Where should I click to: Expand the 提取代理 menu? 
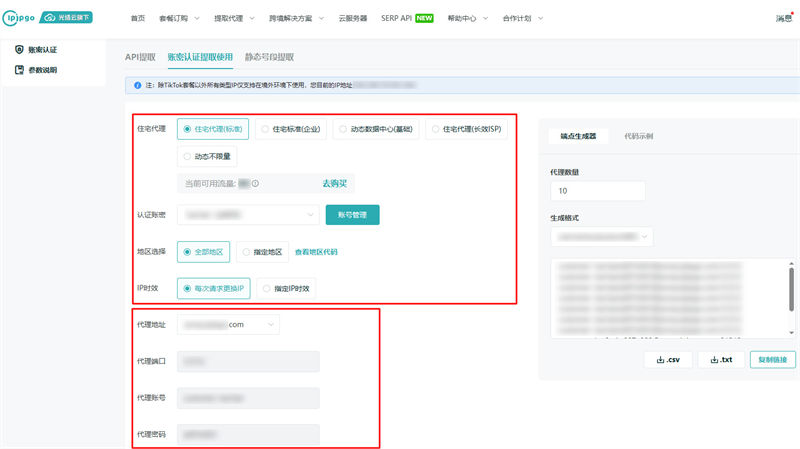coord(234,18)
